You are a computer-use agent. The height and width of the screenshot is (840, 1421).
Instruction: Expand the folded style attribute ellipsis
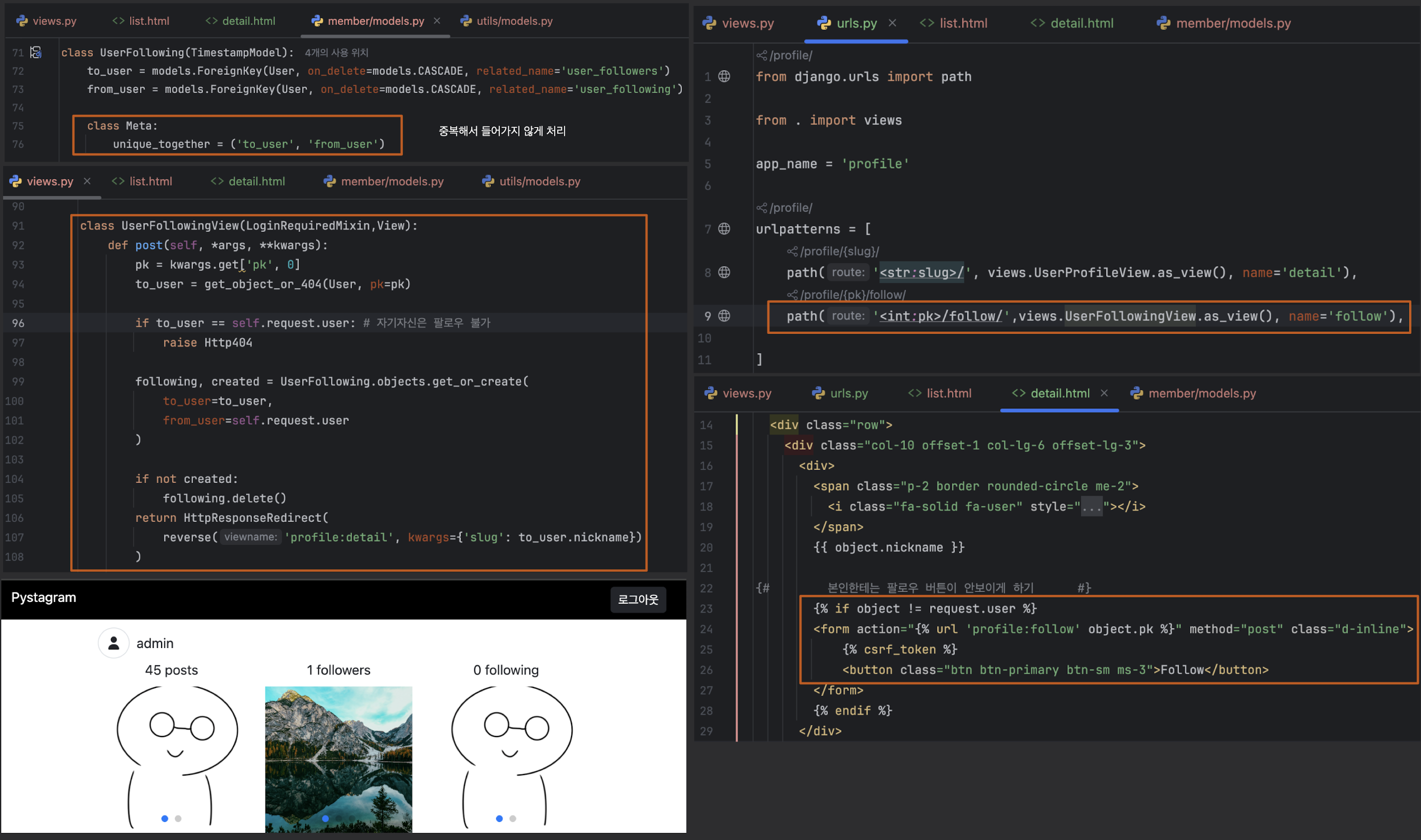point(1091,506)
